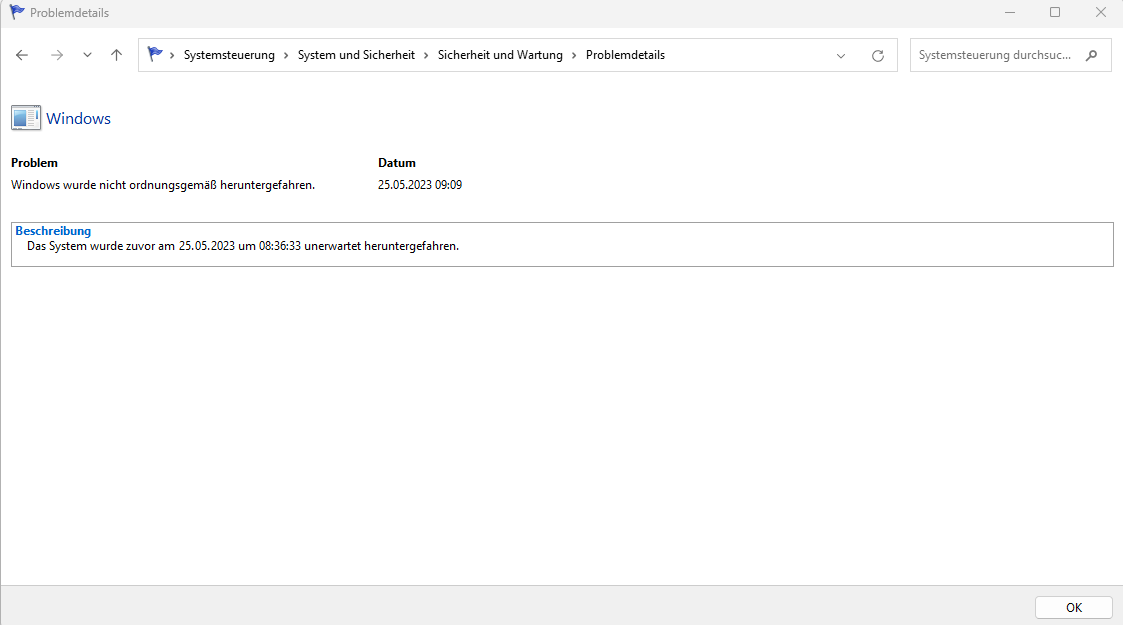
Task: Select the Windows heading text
Action: 78,119
